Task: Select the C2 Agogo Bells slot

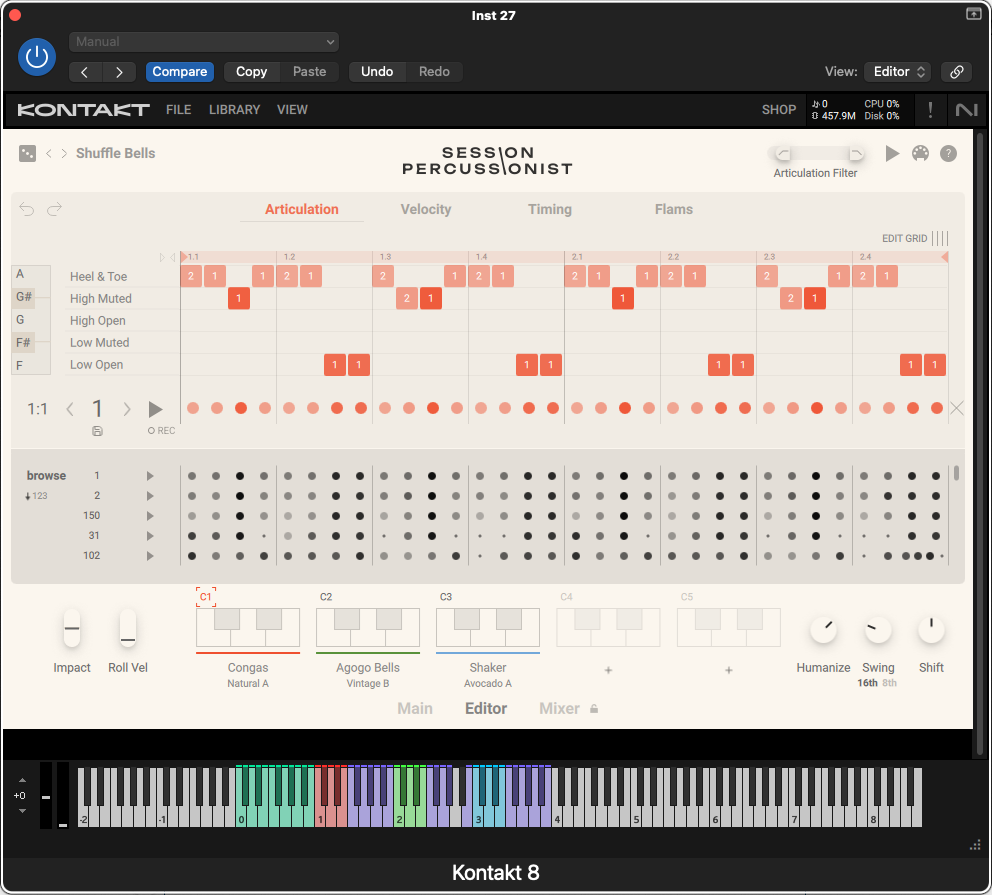Action: 368,628
